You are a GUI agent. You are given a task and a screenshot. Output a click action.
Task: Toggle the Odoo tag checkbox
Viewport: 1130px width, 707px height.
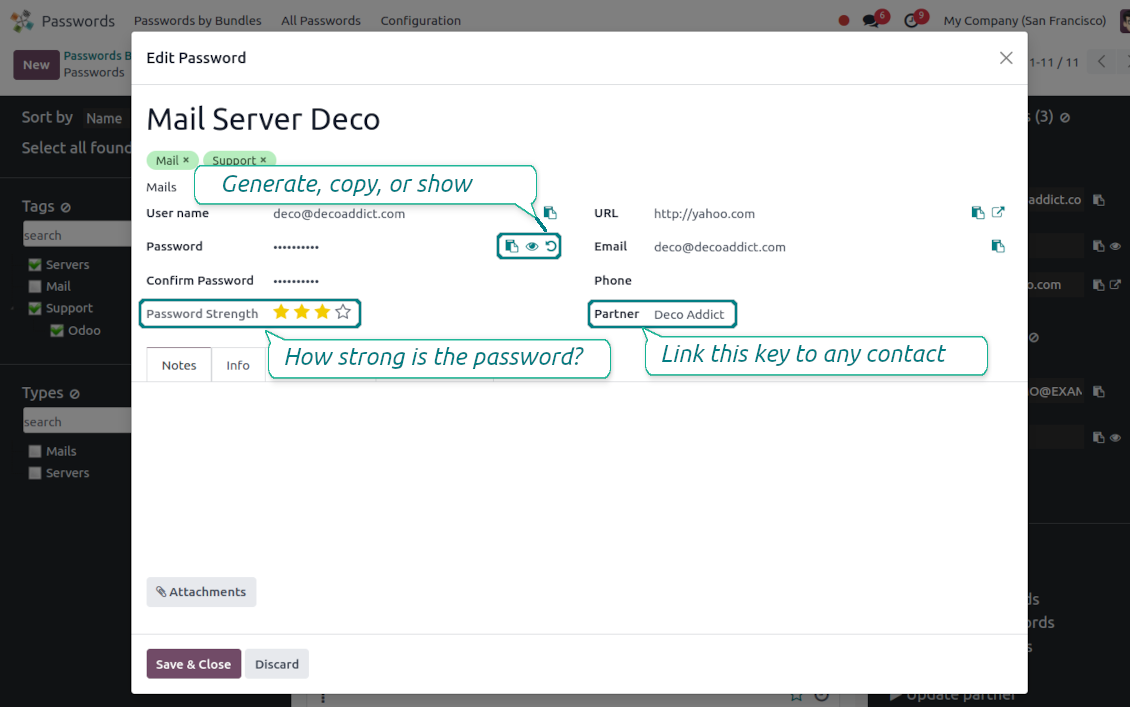(57, 331)
